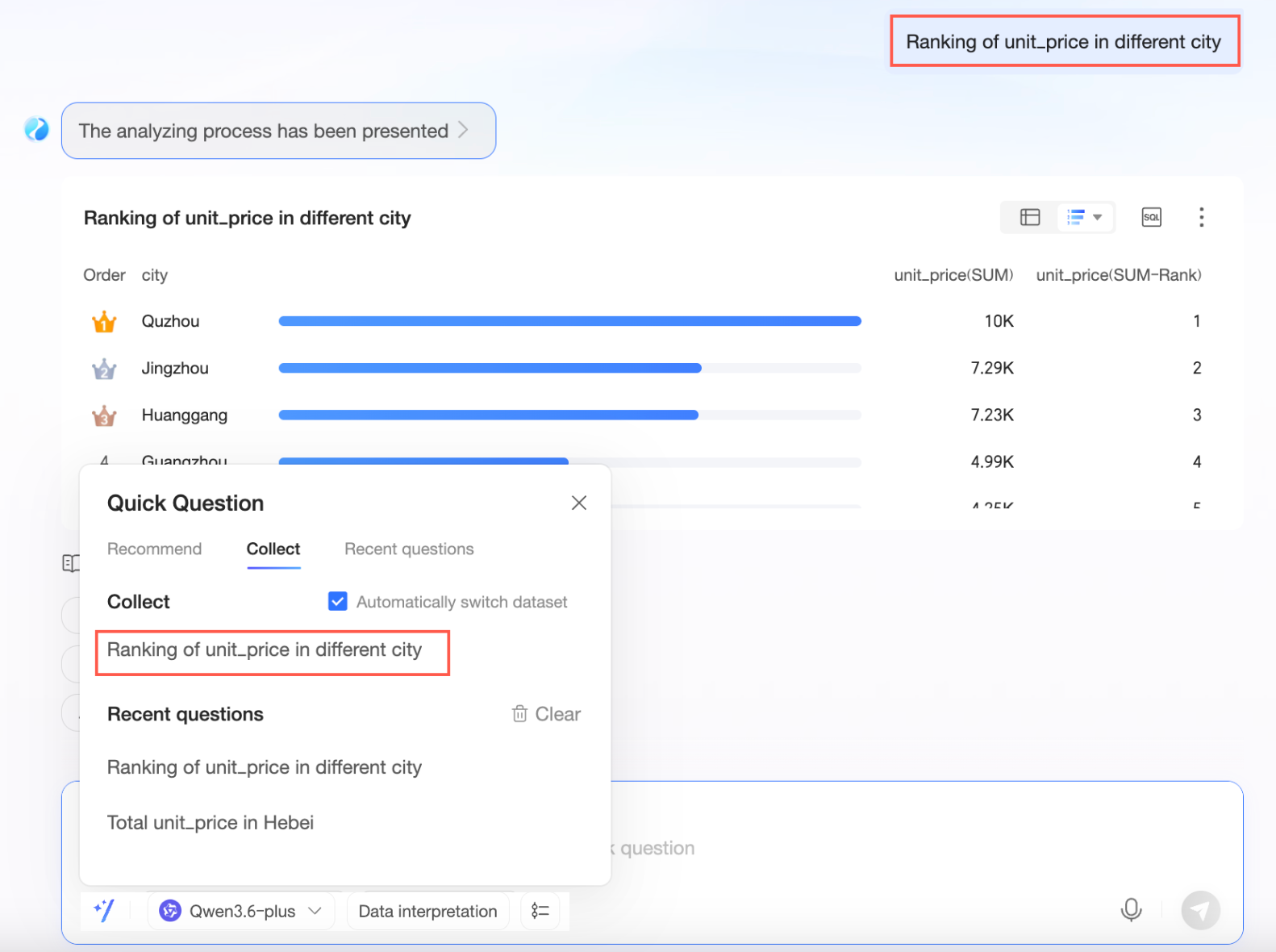Open the Qwen3.6-plus model dropdown
The width and height of the screenshot is (1276, 952).
(241, 911)
